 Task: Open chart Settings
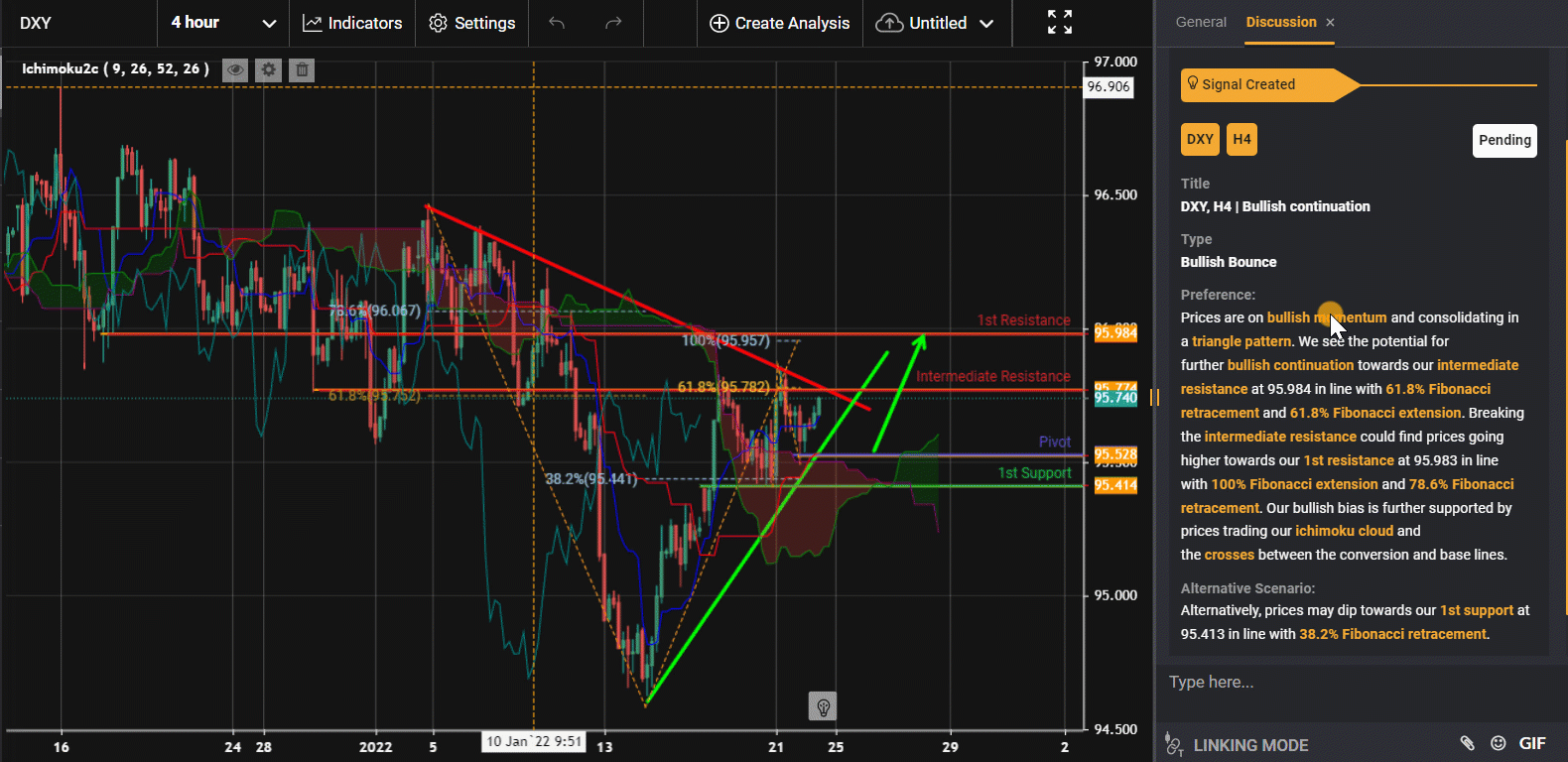pos(472,23)
